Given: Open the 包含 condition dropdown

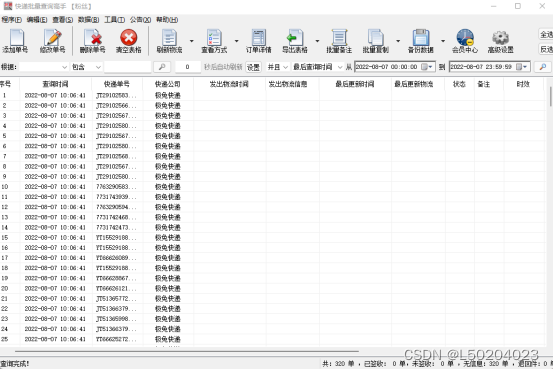Looking at the screenshot, I should pyautogui.click(x=86, y=67).
